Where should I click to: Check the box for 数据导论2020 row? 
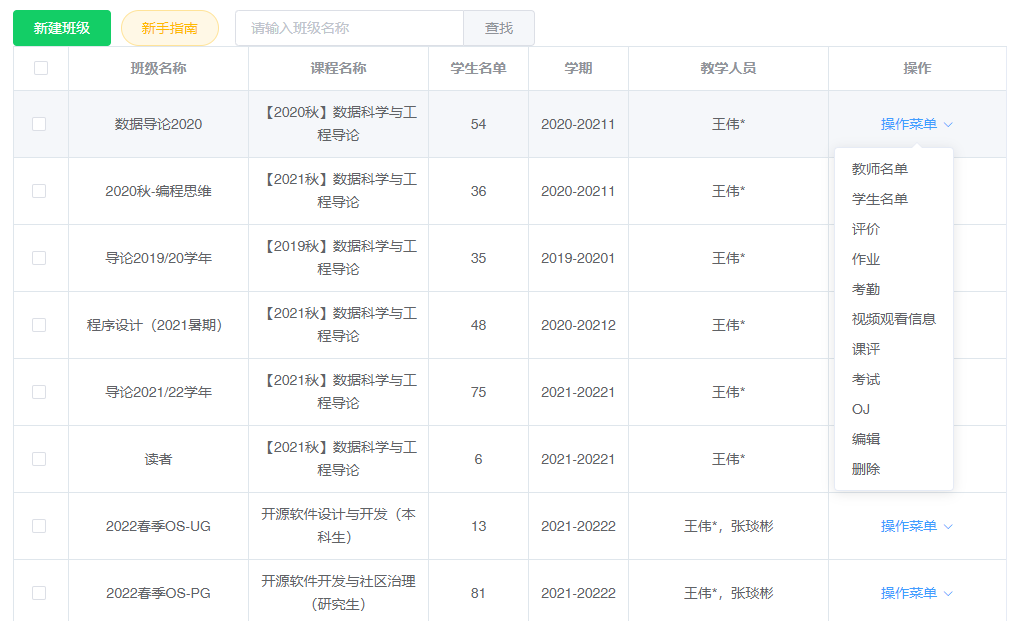tap(39, 124)
